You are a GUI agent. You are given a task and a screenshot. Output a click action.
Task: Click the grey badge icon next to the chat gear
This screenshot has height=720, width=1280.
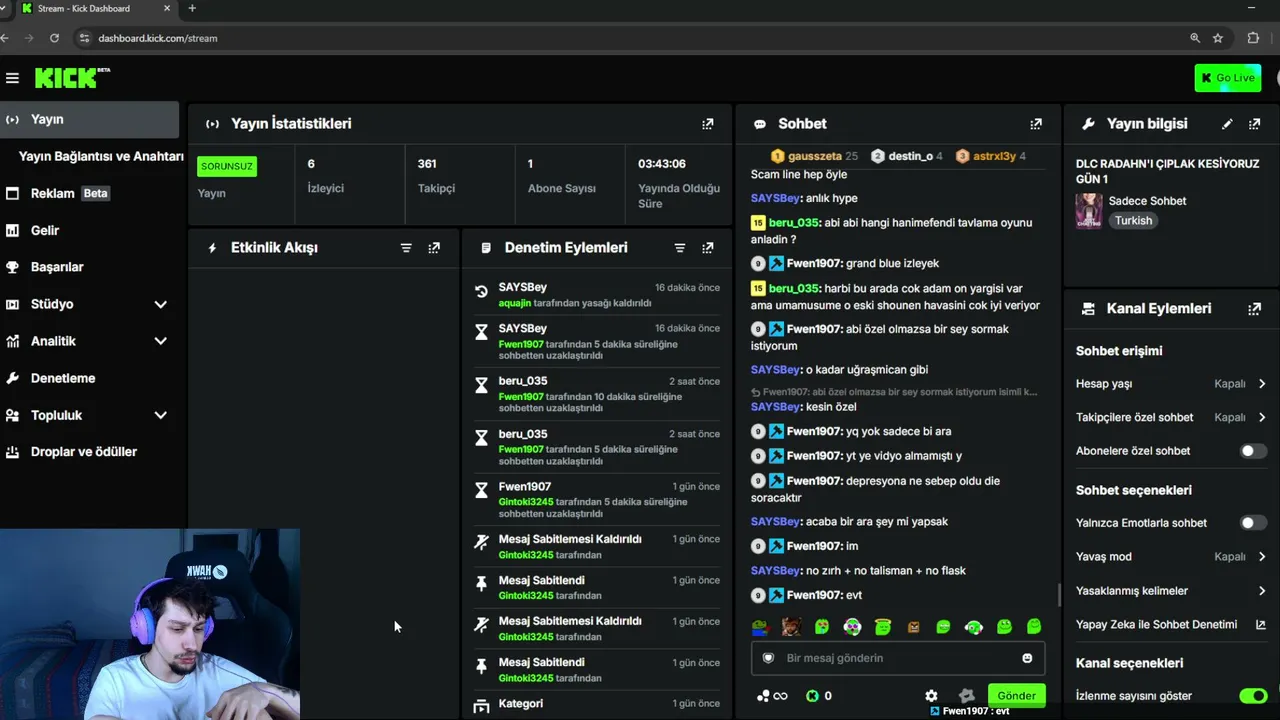point(966,696)
